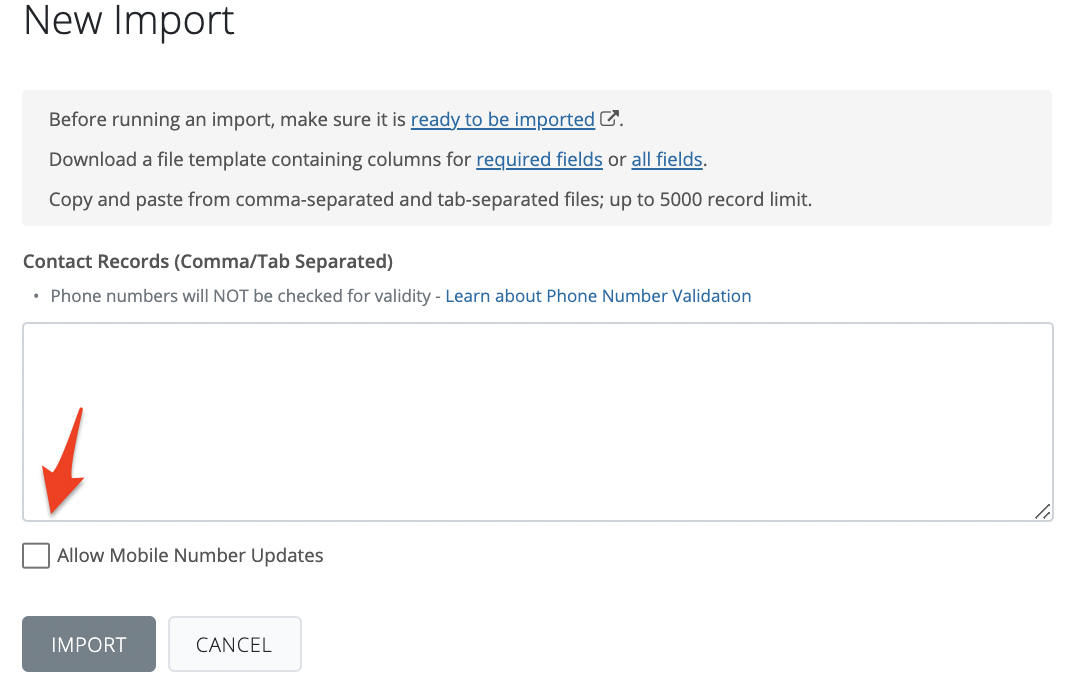Click the '5000 record limit' instruction line
Viewport: 1066px width, 684px height.
coord(430,199)
